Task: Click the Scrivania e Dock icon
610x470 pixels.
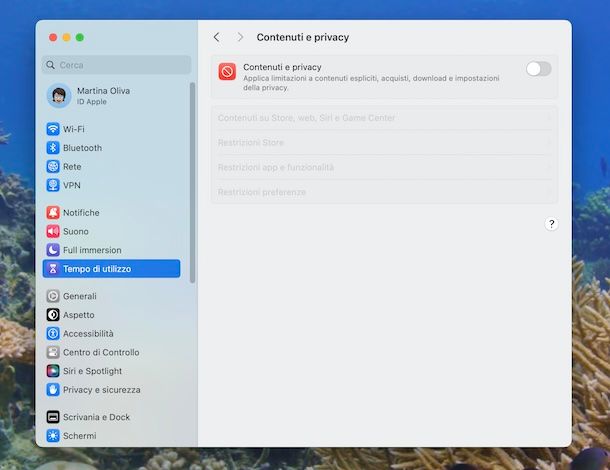Action: click(x=53, y=417)
